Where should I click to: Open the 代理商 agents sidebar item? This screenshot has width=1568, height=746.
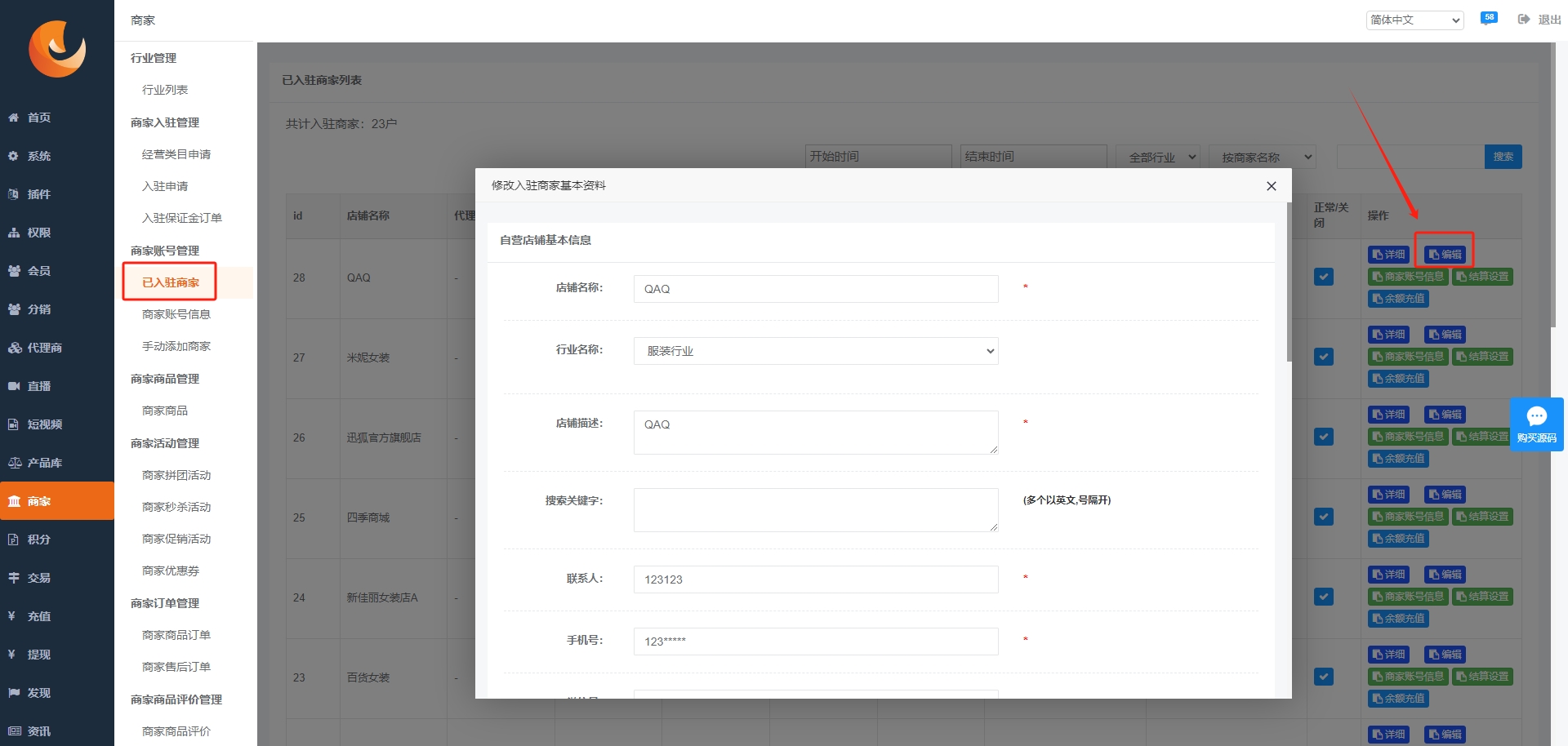tap(57, 348)
